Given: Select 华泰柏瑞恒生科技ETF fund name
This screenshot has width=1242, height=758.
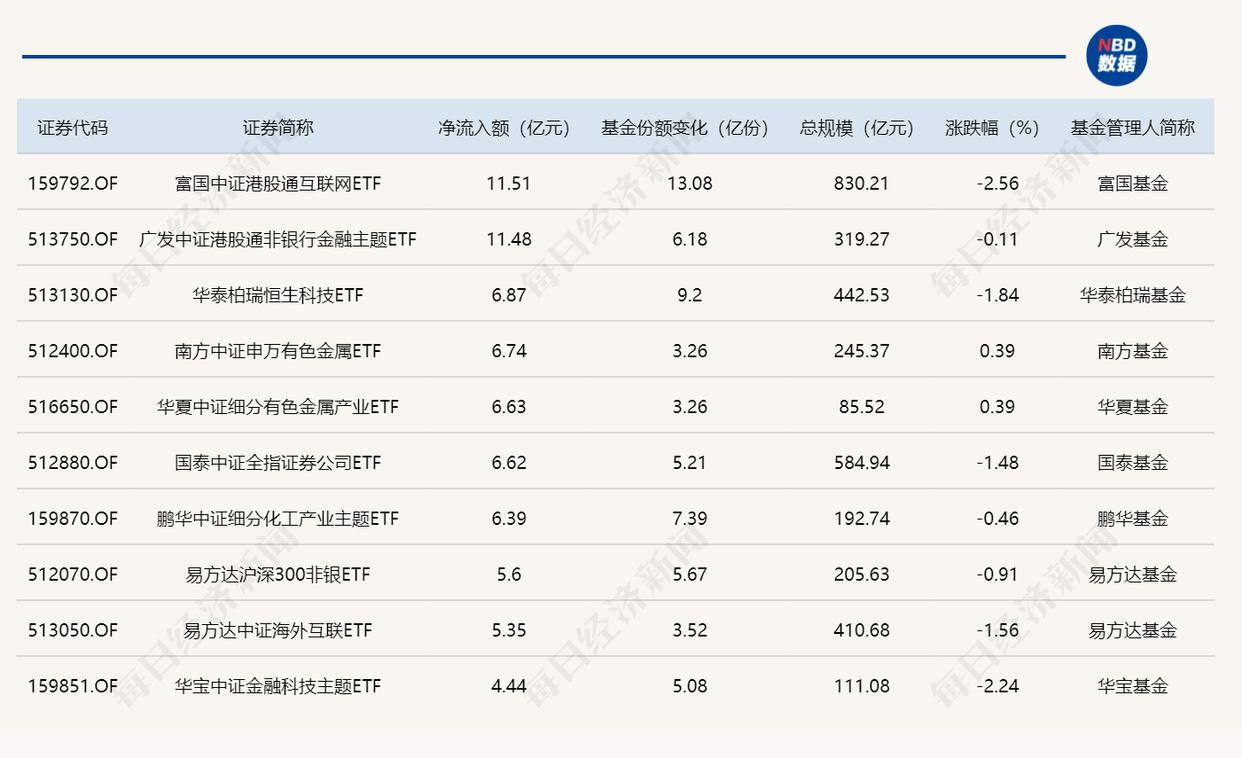Looking at the screenshot, I should pyautogui.click(x=278, y=296).
